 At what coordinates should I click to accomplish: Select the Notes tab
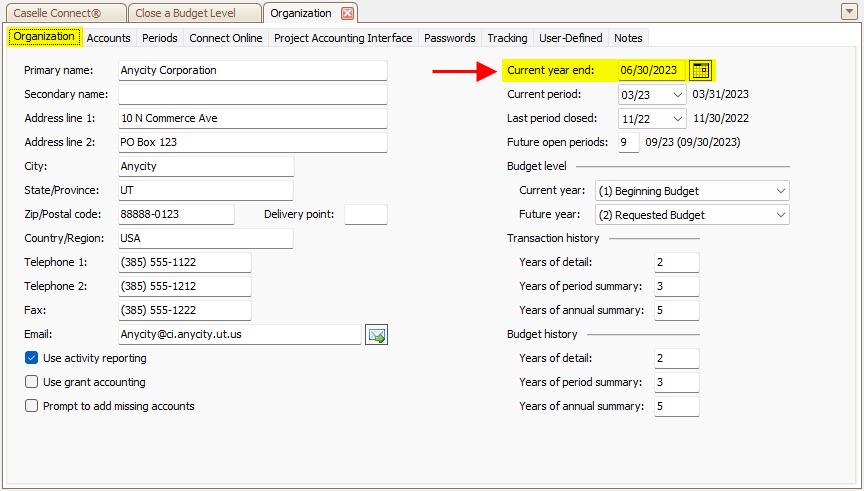coord(628,38)
